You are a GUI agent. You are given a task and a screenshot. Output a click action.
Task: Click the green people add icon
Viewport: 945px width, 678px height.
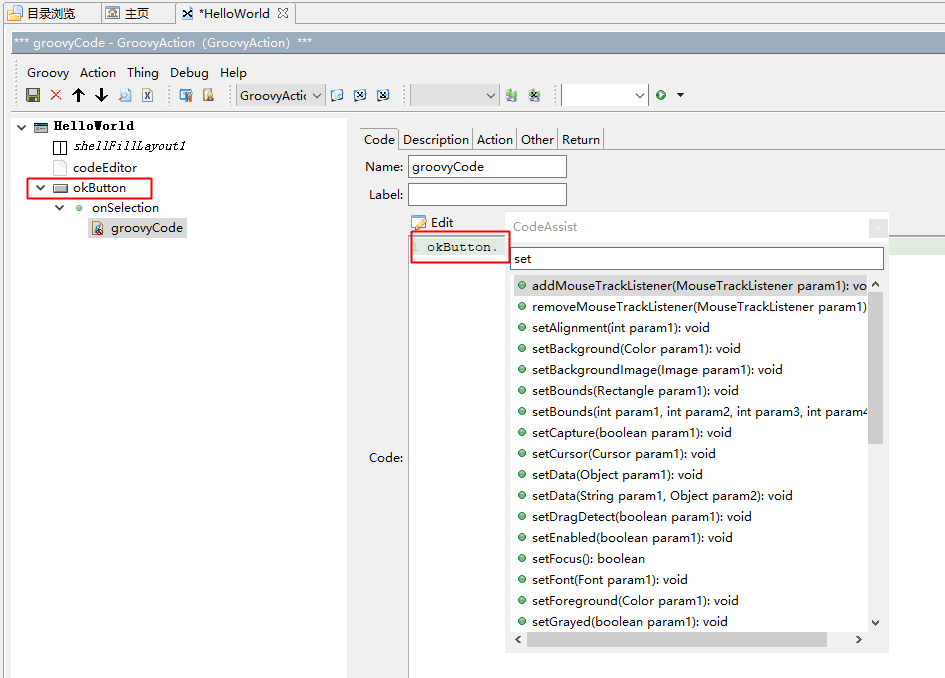pos(511,95)
